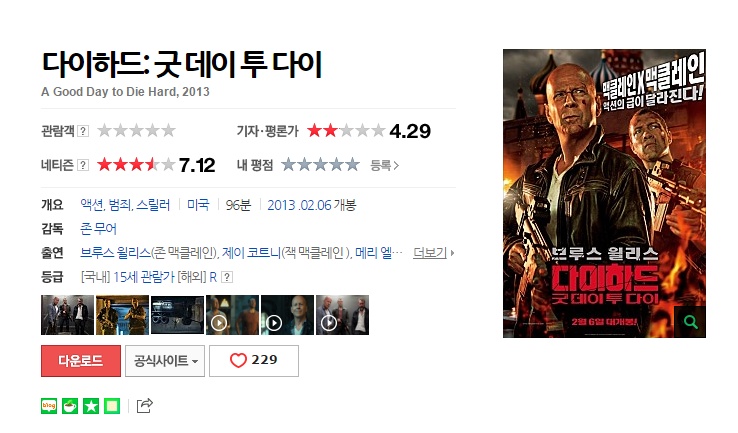Viewport: 738px width, 433px height.
Task: Click the green square memo icon
Action: click(x=112, y=406)
